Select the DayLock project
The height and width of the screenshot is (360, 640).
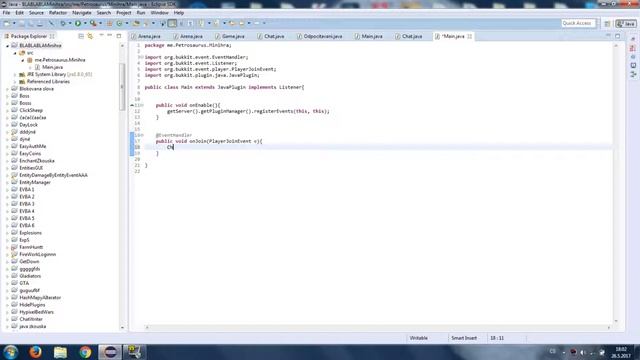[x=28, y=125]
